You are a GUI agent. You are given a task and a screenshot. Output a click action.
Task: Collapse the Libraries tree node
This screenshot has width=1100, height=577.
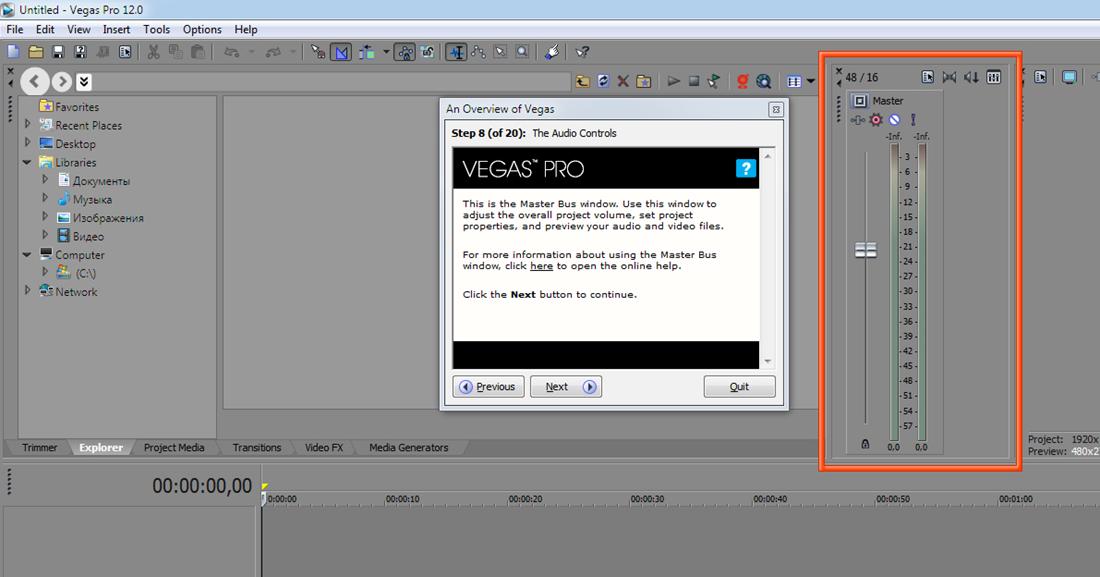(27, 162)
